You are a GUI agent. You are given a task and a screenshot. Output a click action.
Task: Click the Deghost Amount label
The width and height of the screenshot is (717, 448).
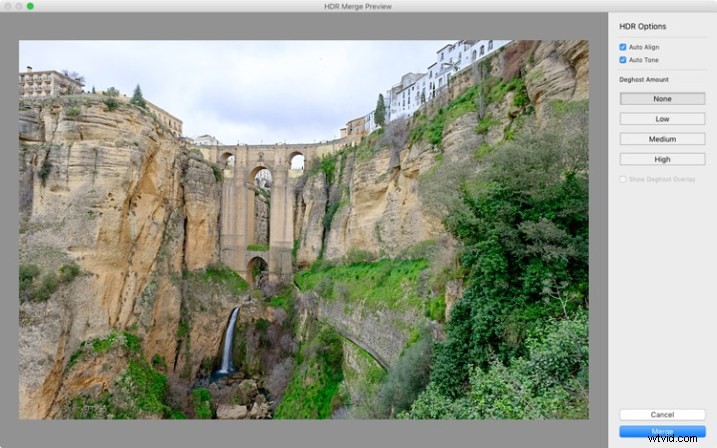tap(644, 80)
